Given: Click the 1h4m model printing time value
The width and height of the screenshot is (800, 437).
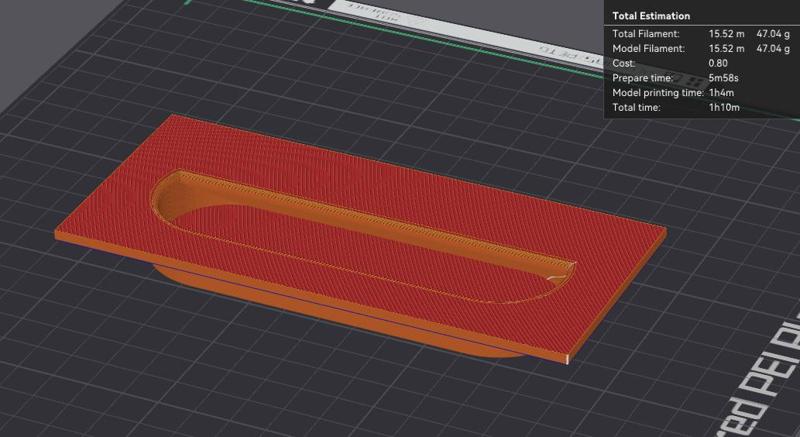Looking at the screenshot, I should (x=721, y=93).
